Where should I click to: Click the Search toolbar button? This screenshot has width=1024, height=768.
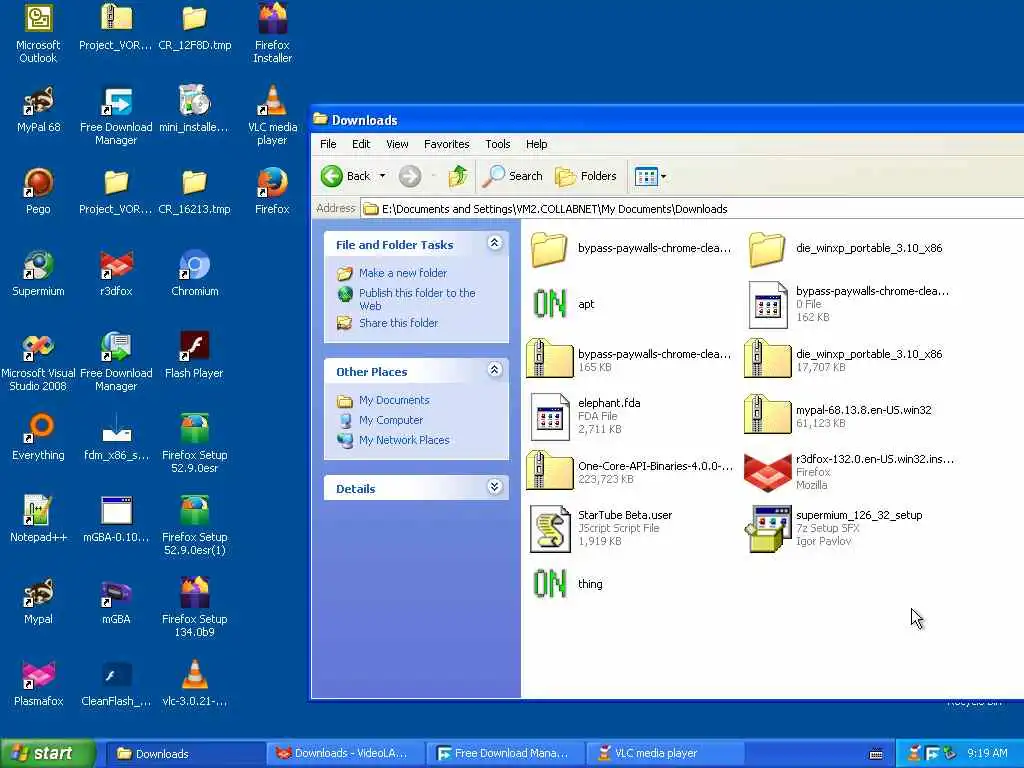[x=513, y=176]
